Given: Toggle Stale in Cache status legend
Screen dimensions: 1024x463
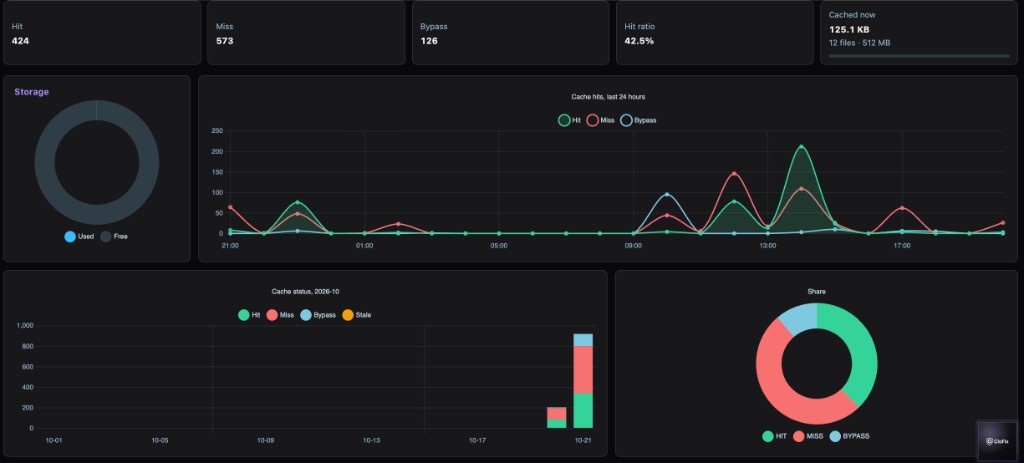Looking at the screenshot, I should pos(357,315).
